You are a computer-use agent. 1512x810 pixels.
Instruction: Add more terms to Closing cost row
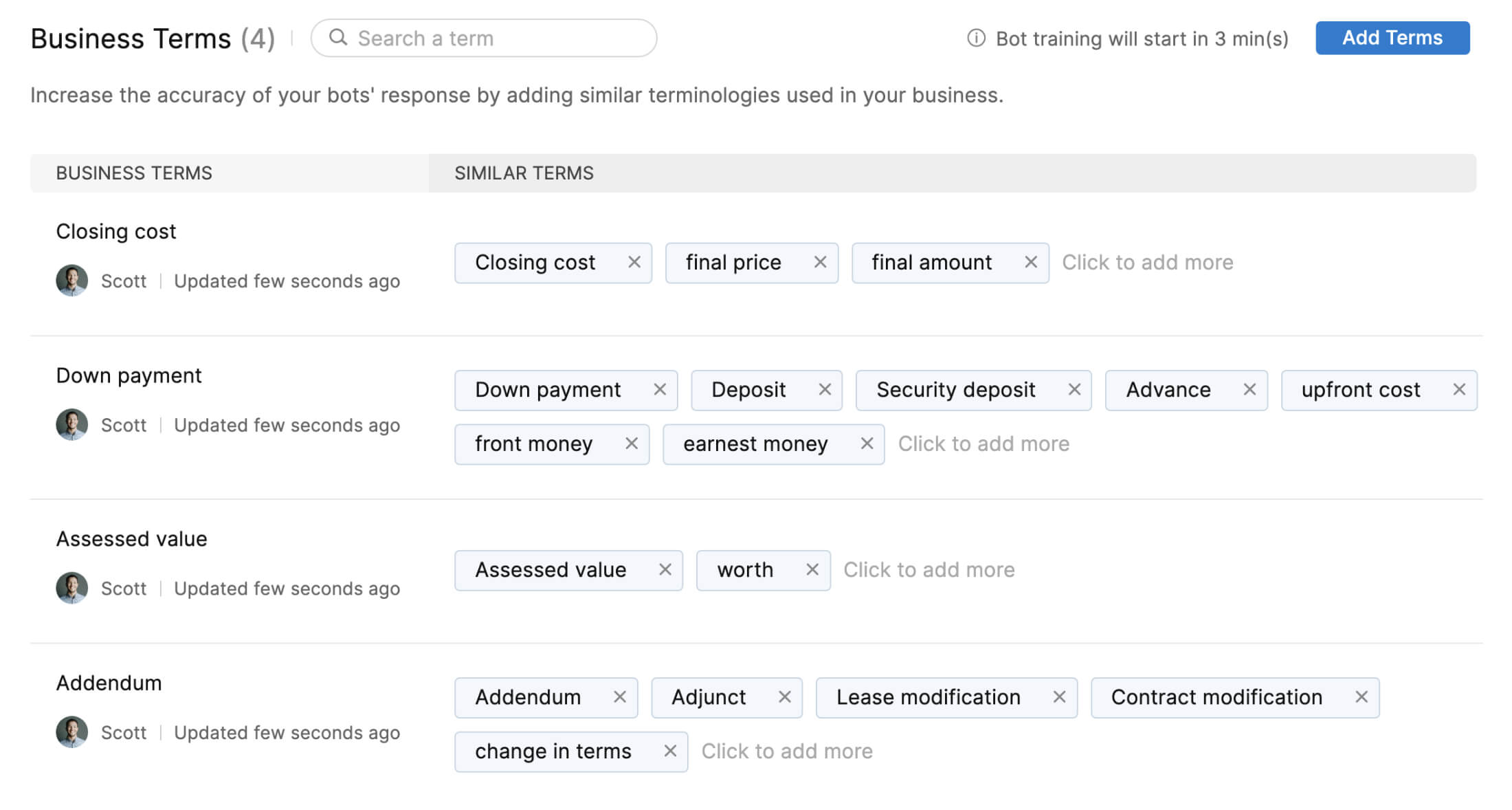[1147, 262]
